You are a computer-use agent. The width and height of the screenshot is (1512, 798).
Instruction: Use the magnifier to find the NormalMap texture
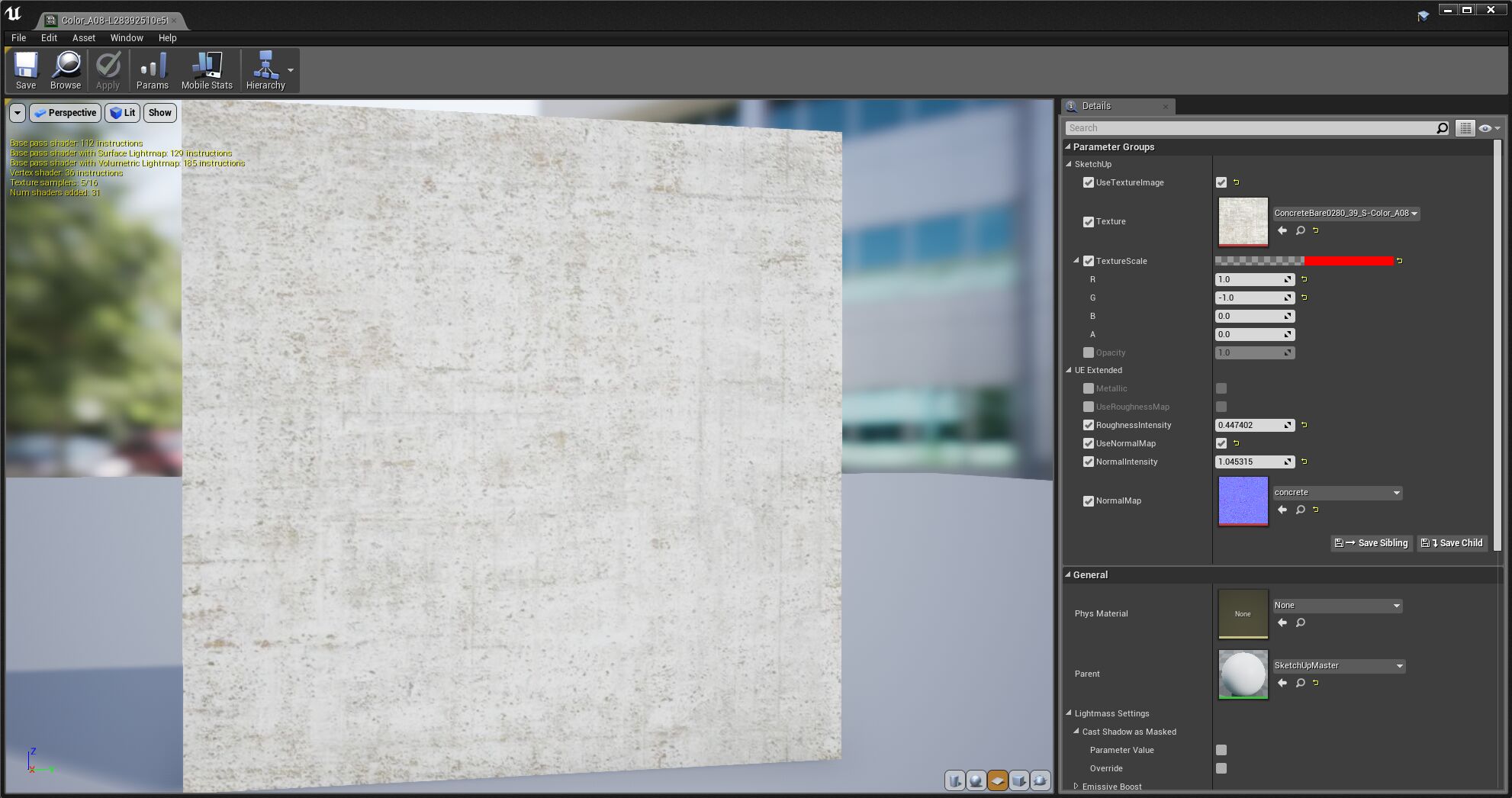(1300, 510)
